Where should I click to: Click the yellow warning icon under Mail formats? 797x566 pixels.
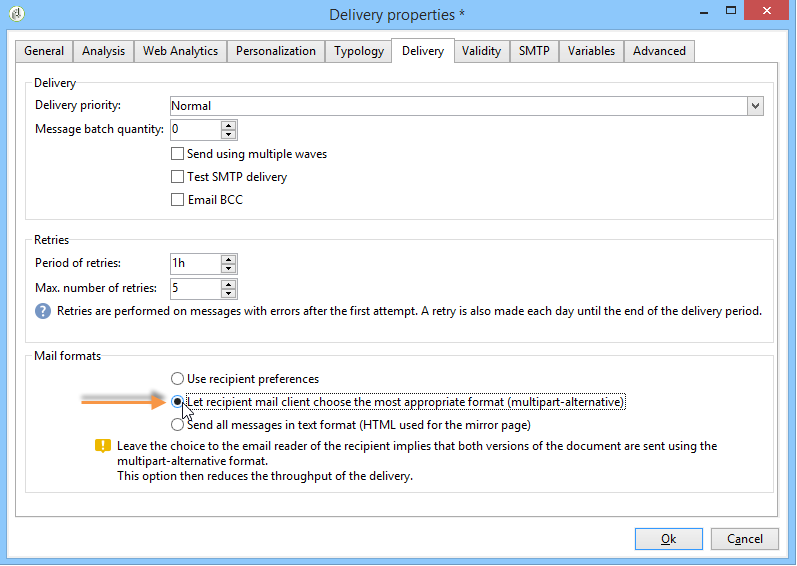point(103,446)
